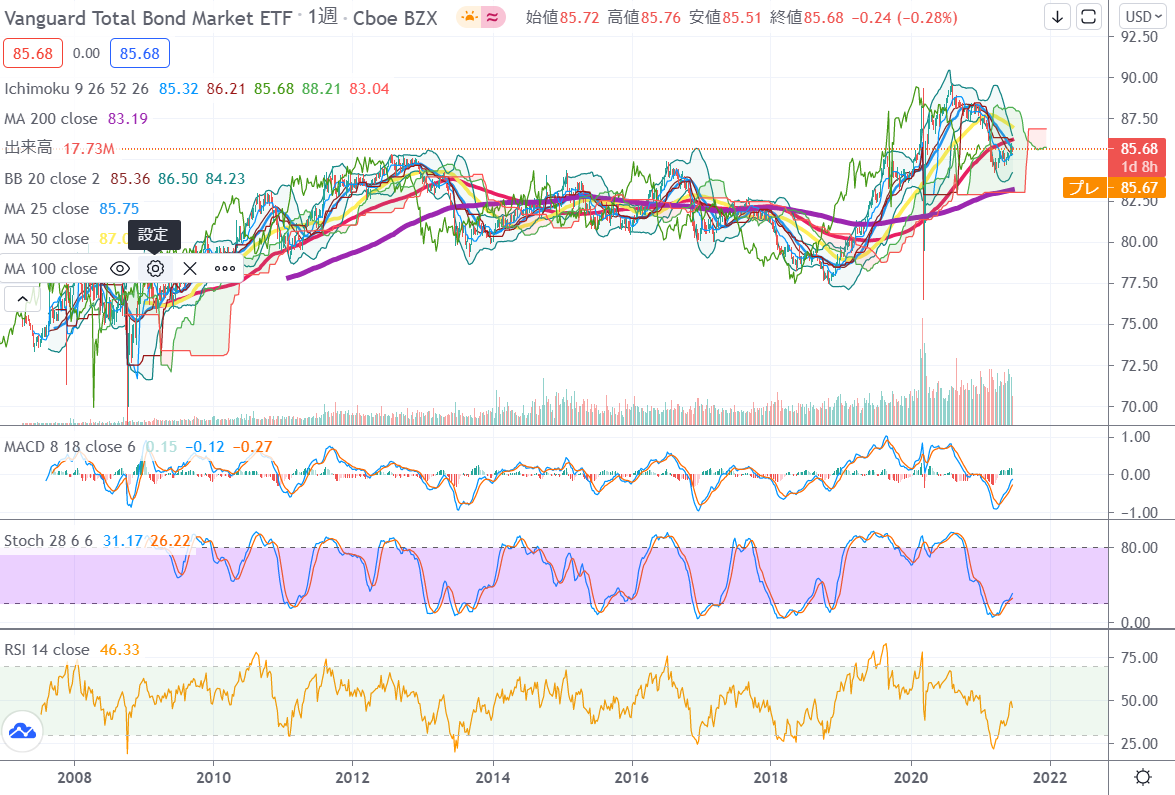Select the MA 50 close legend
The image size is (1175, 795).
tap(46, 238)
